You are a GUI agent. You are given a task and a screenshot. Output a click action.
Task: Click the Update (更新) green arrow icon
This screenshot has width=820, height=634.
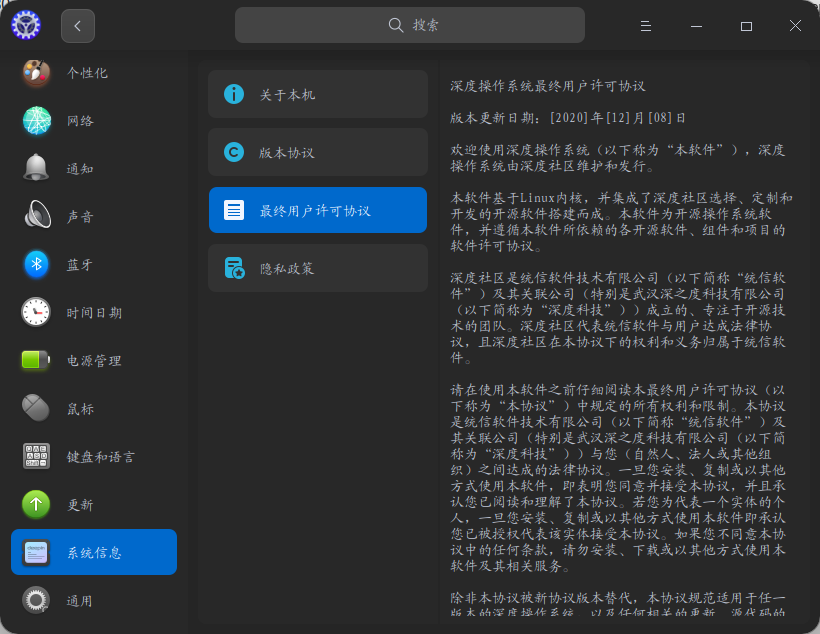[x=36, y=504]
